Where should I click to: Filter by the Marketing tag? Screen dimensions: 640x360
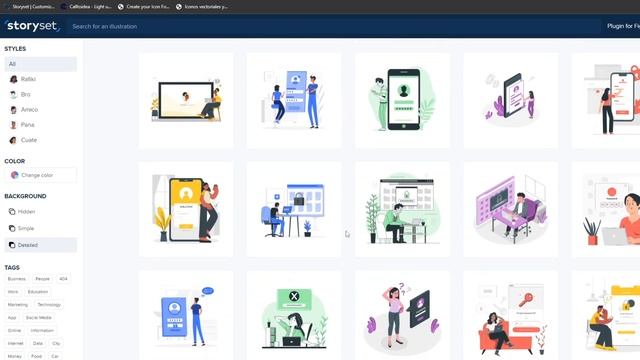click(x=18, y=304)
